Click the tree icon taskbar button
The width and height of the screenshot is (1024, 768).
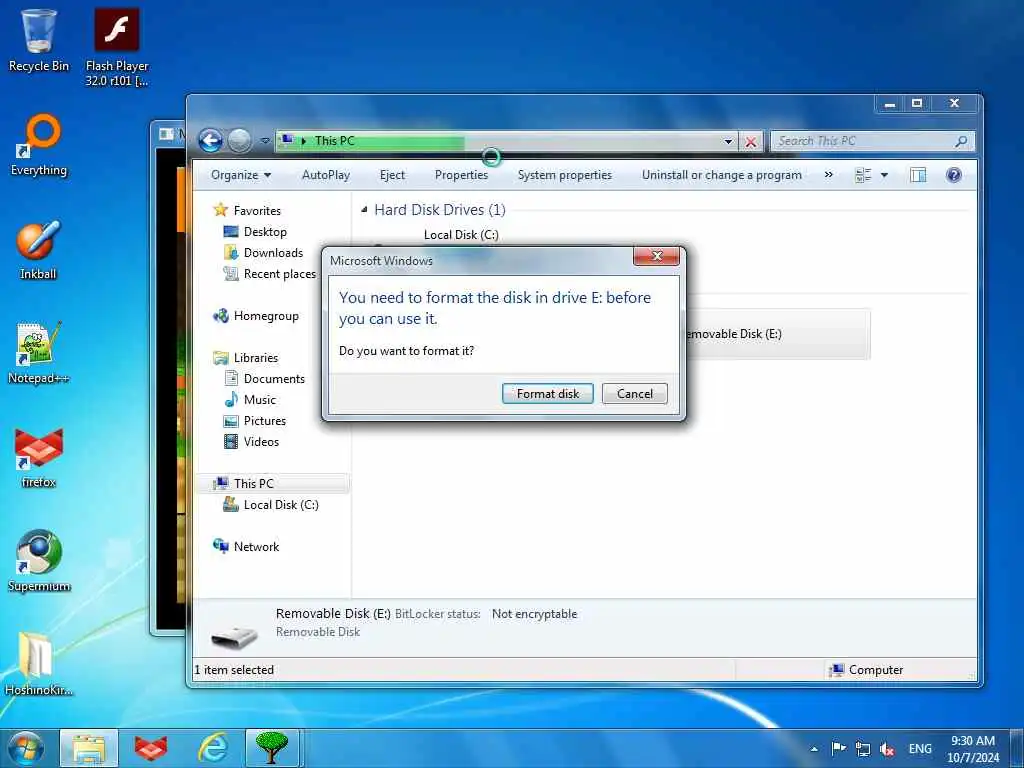point(272,748)
